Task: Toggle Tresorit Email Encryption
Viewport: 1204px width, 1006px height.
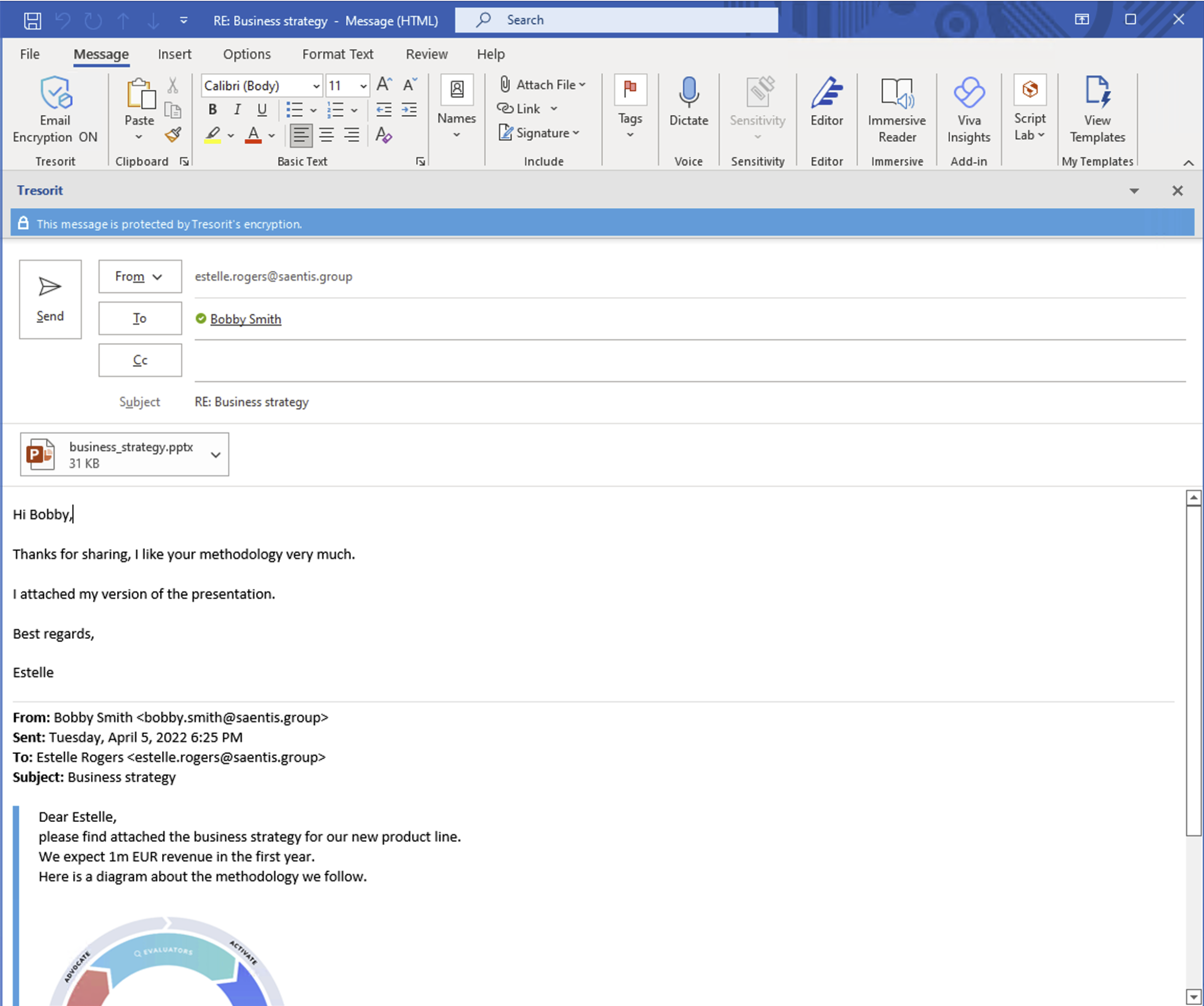Action: (55, 110)
